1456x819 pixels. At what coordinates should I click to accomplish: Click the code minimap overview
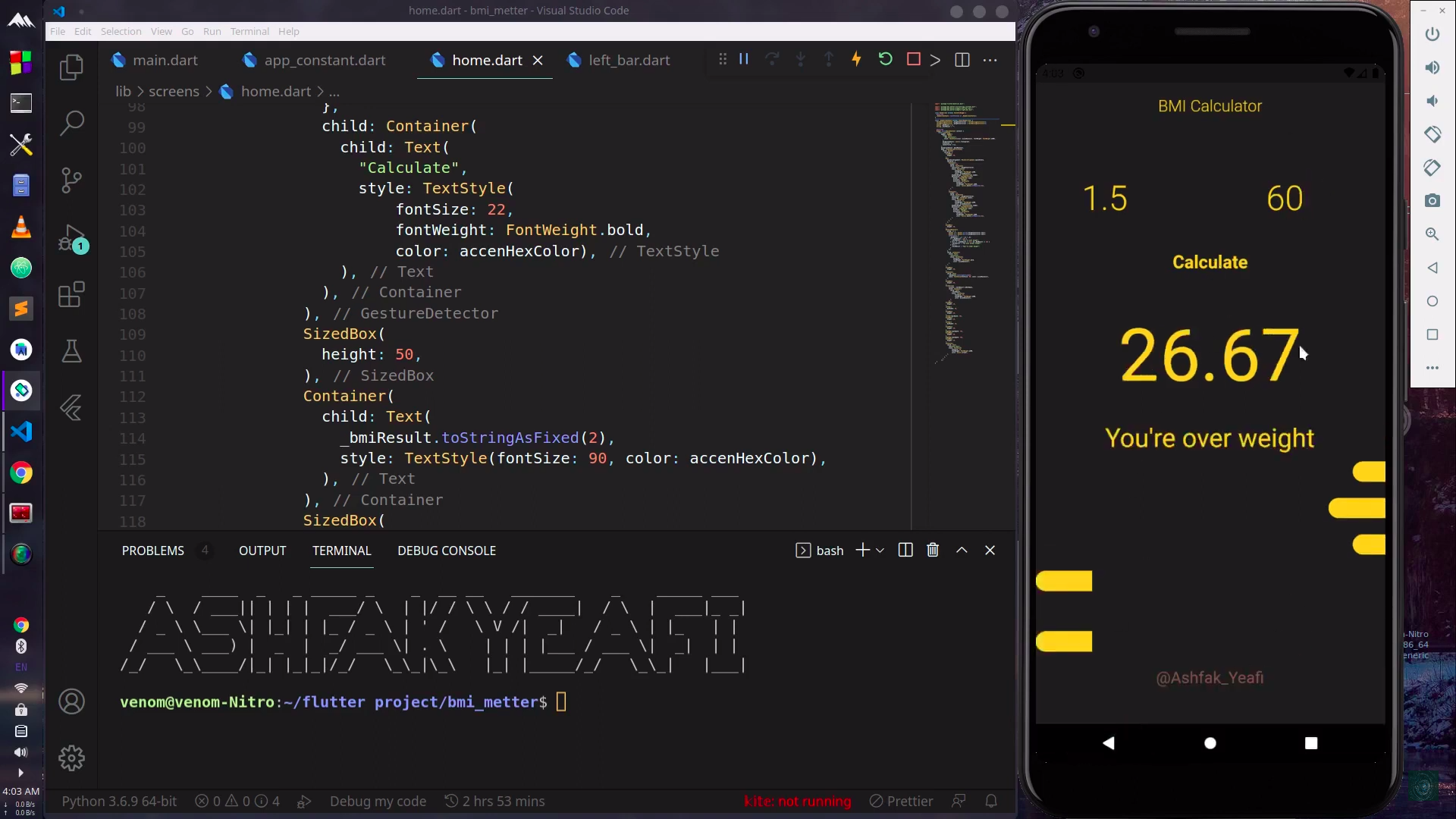966,227
